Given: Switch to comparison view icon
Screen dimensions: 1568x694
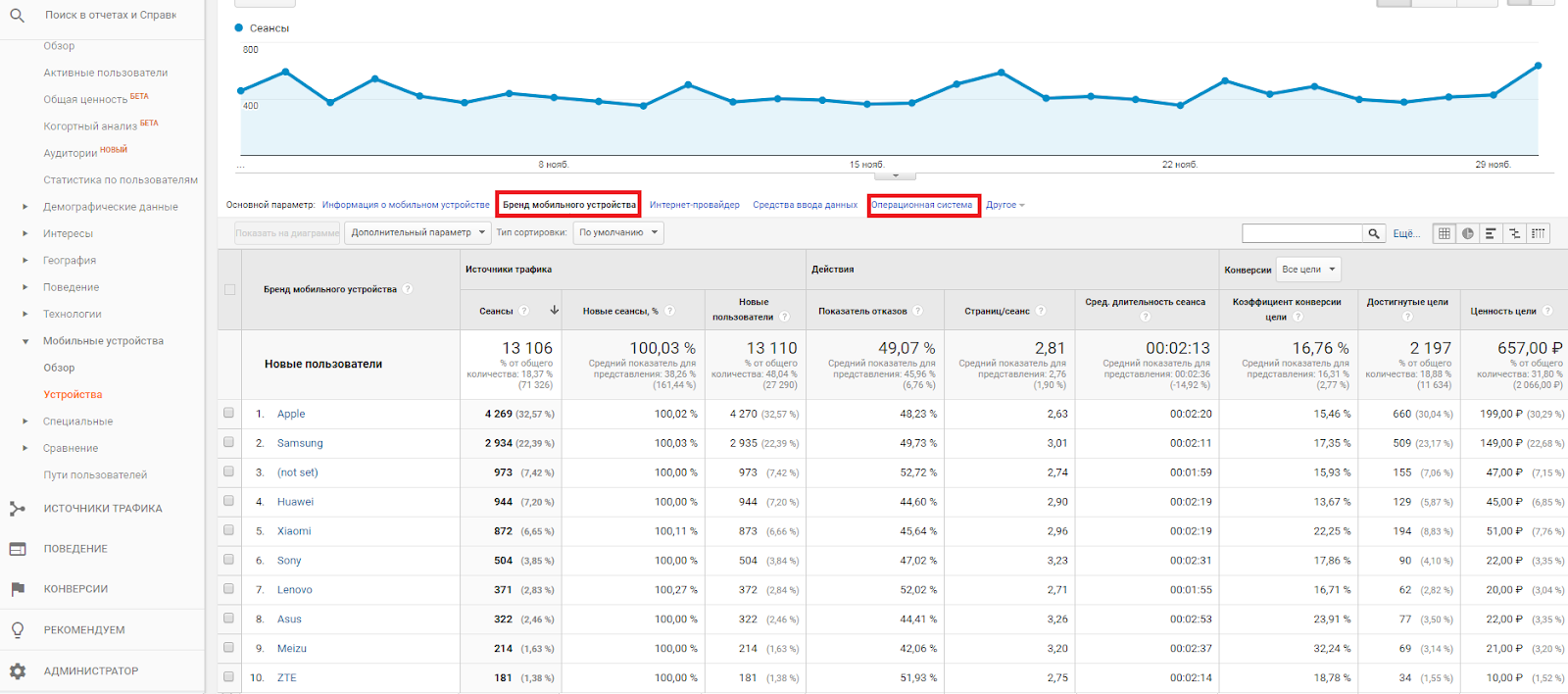Looking at the screenshot, I should 1515,233.
